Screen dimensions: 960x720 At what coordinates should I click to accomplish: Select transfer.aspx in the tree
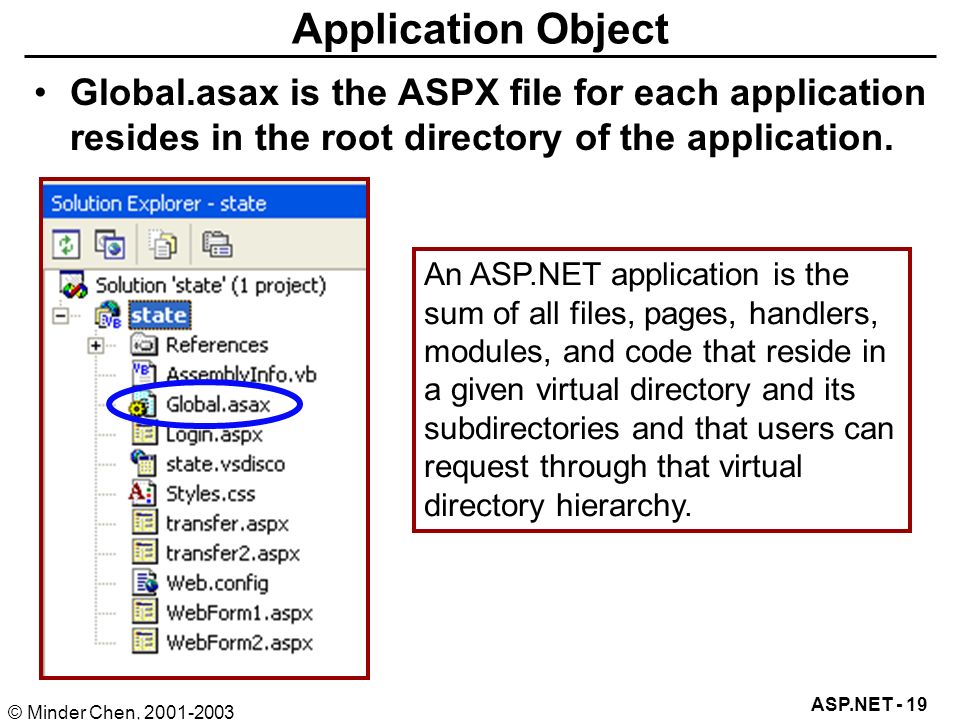tap(227, 523)
